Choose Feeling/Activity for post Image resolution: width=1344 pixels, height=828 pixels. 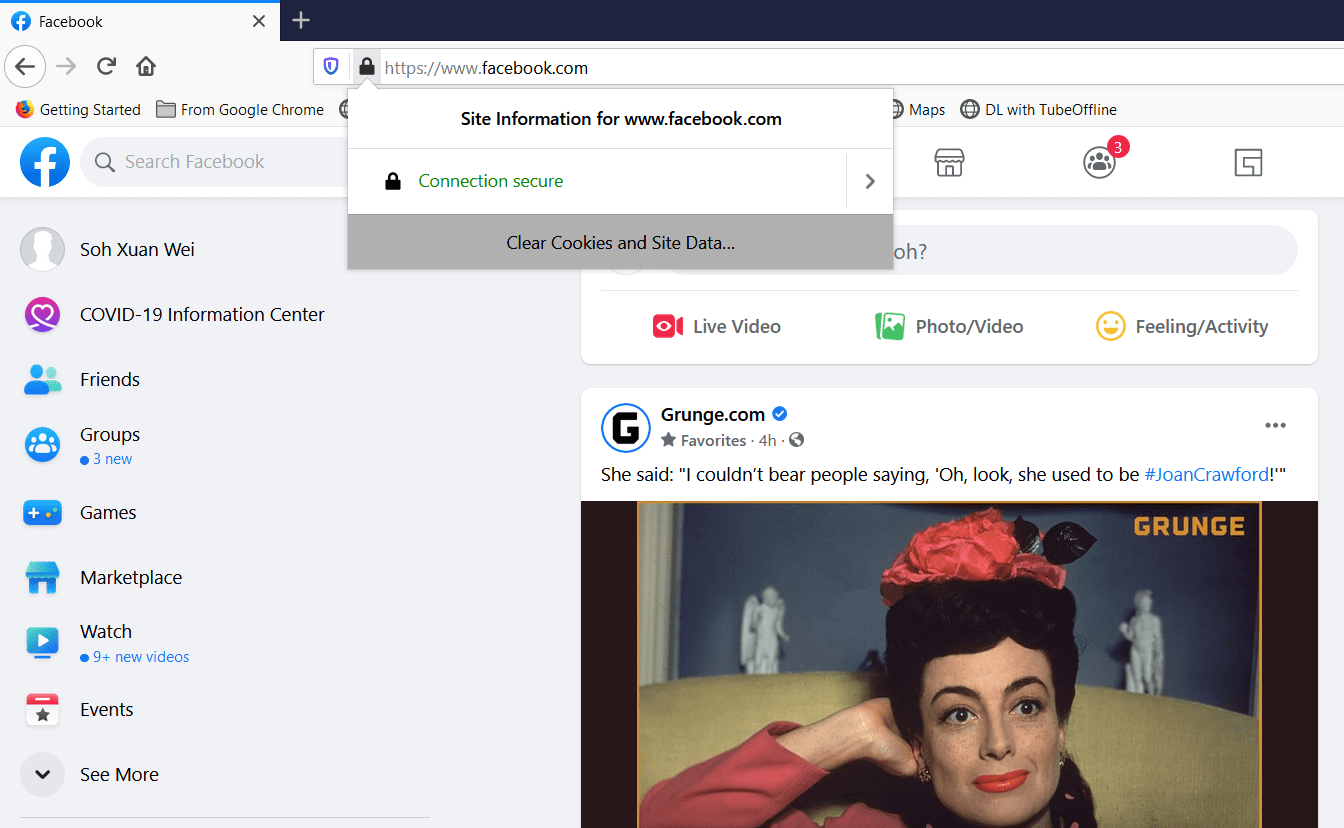point(1182,326)
